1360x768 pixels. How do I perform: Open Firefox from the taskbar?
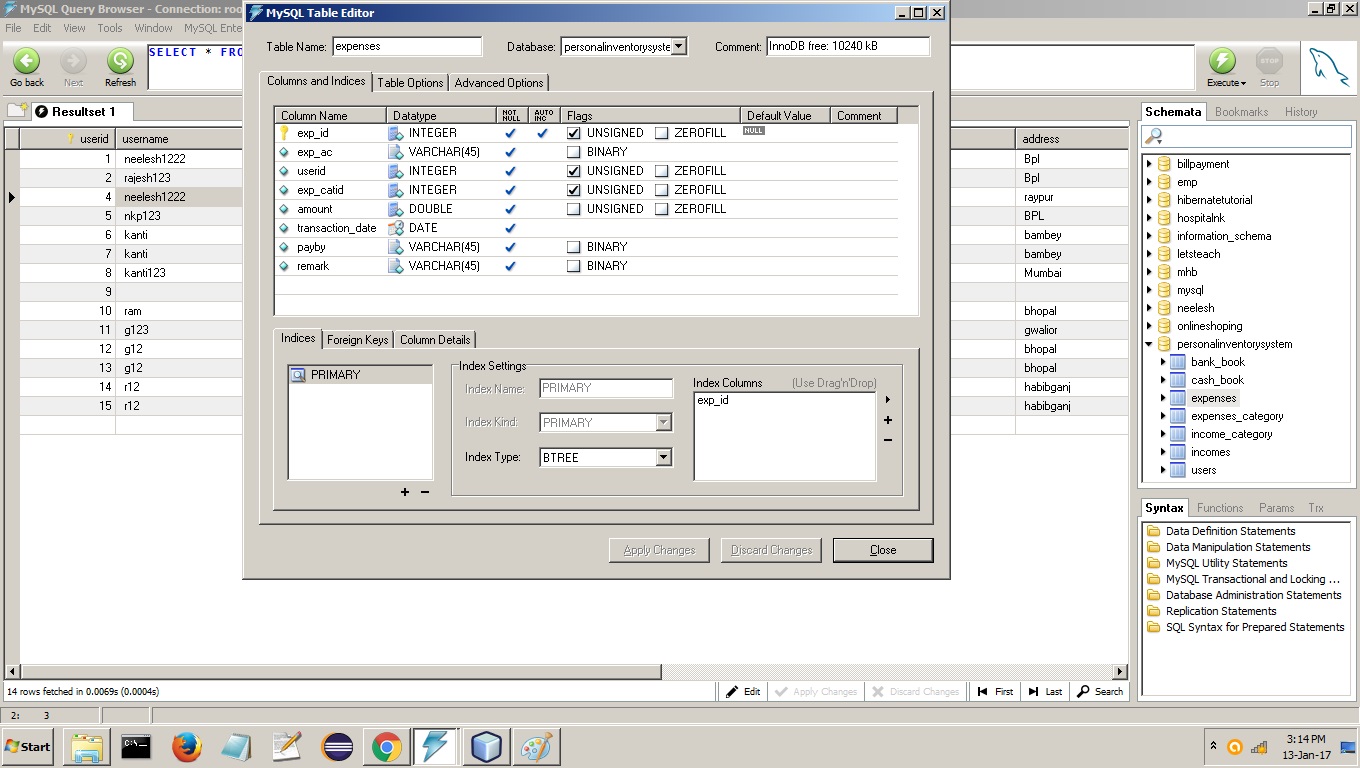coord(186,747)
